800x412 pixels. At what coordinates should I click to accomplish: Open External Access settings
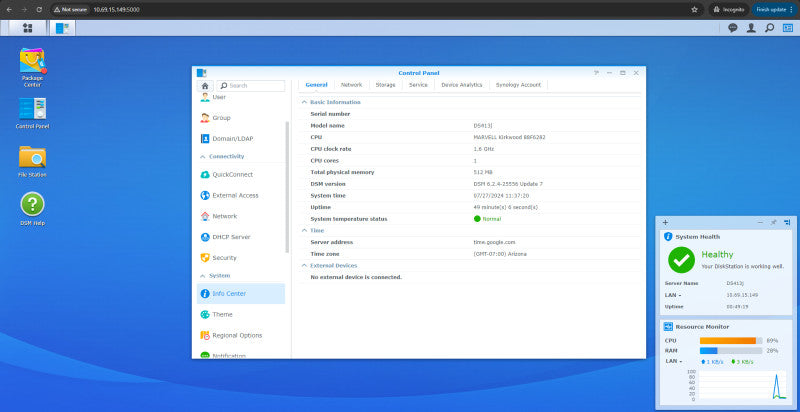tap(241, 195)
